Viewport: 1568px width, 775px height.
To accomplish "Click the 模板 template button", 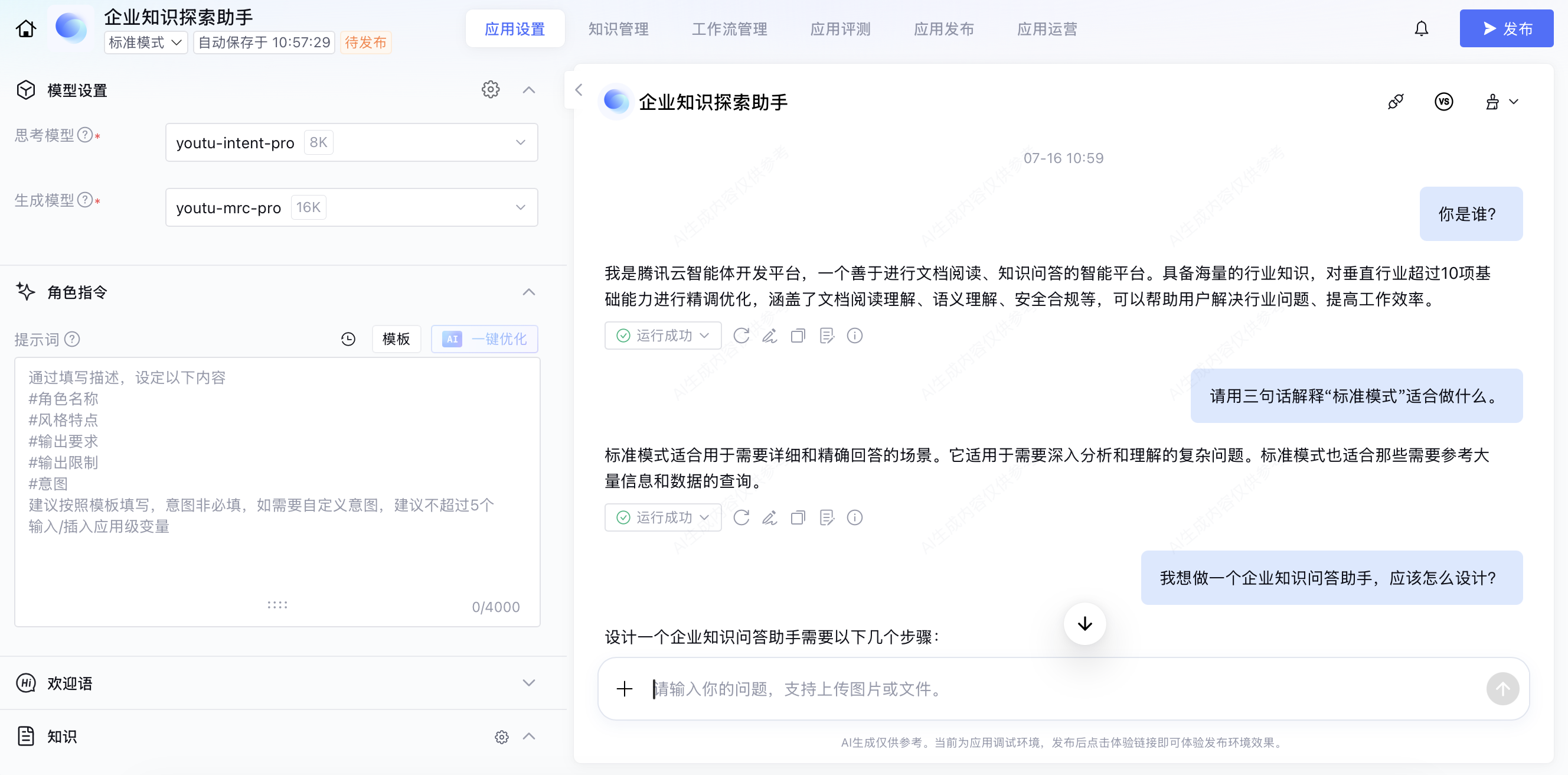I will tap(396, 338).
